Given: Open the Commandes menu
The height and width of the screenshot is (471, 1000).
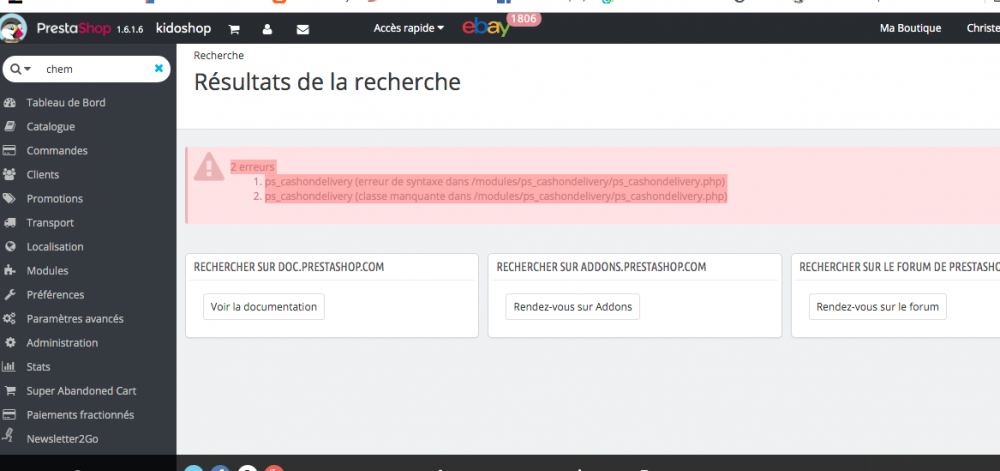Looking at the screenshot, I should (x=57, y=151).
